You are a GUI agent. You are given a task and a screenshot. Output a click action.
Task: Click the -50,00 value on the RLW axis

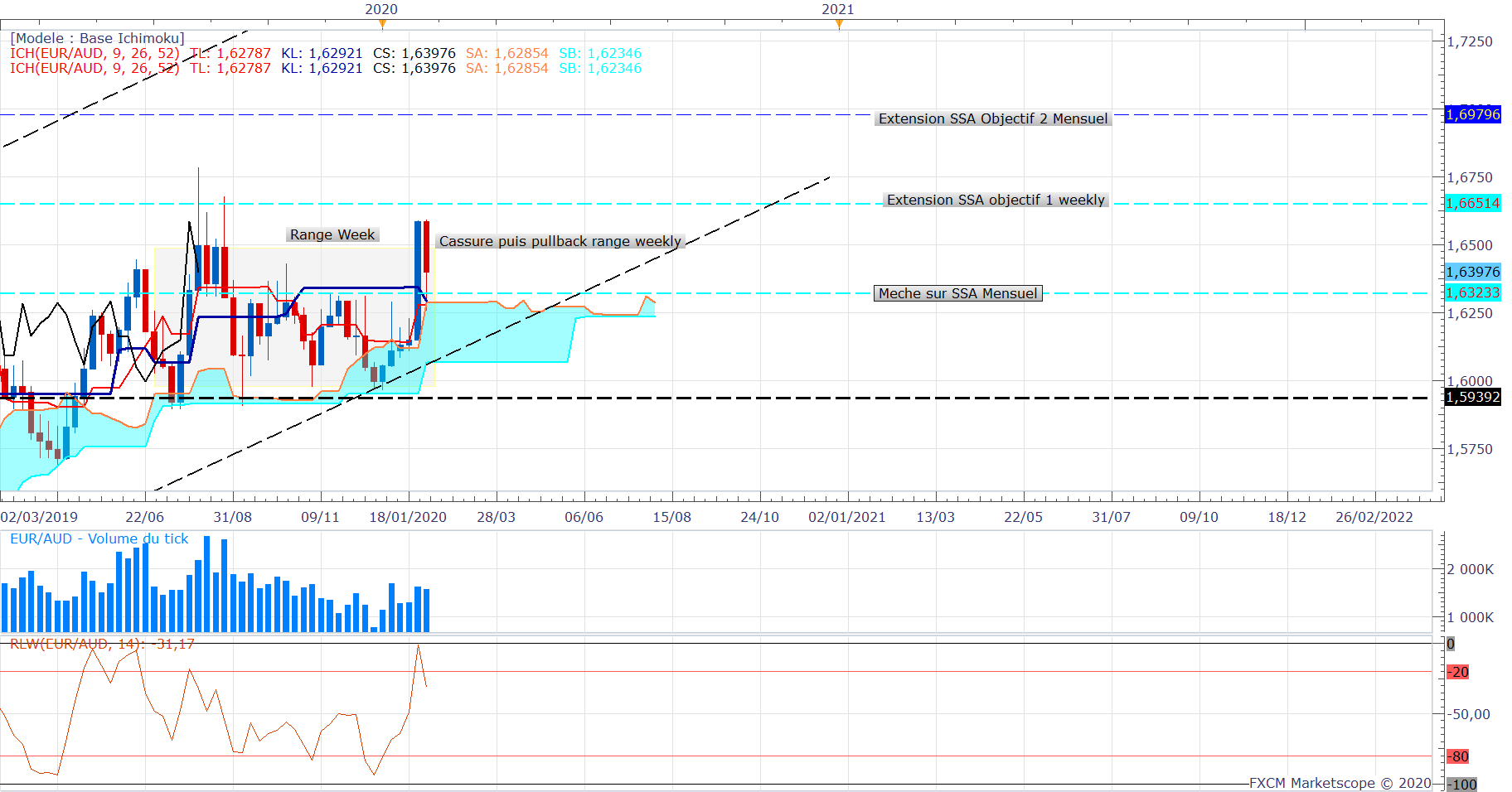[x=1470, y=714]
